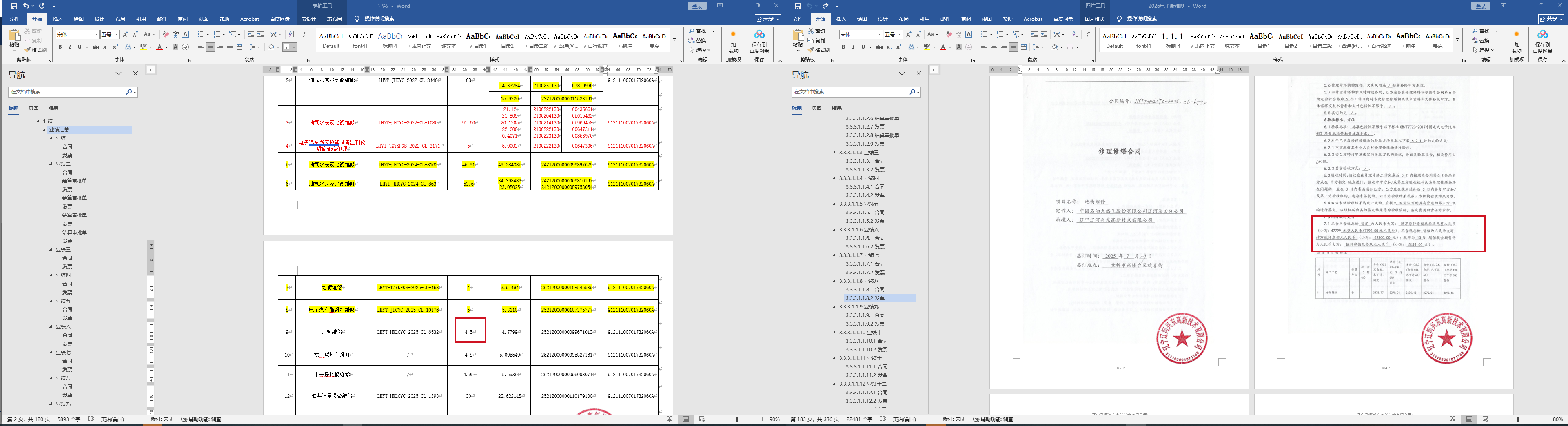Close navigation pane in left Word window
Viewport: 1568px width, 426px height.
(135, 73)
